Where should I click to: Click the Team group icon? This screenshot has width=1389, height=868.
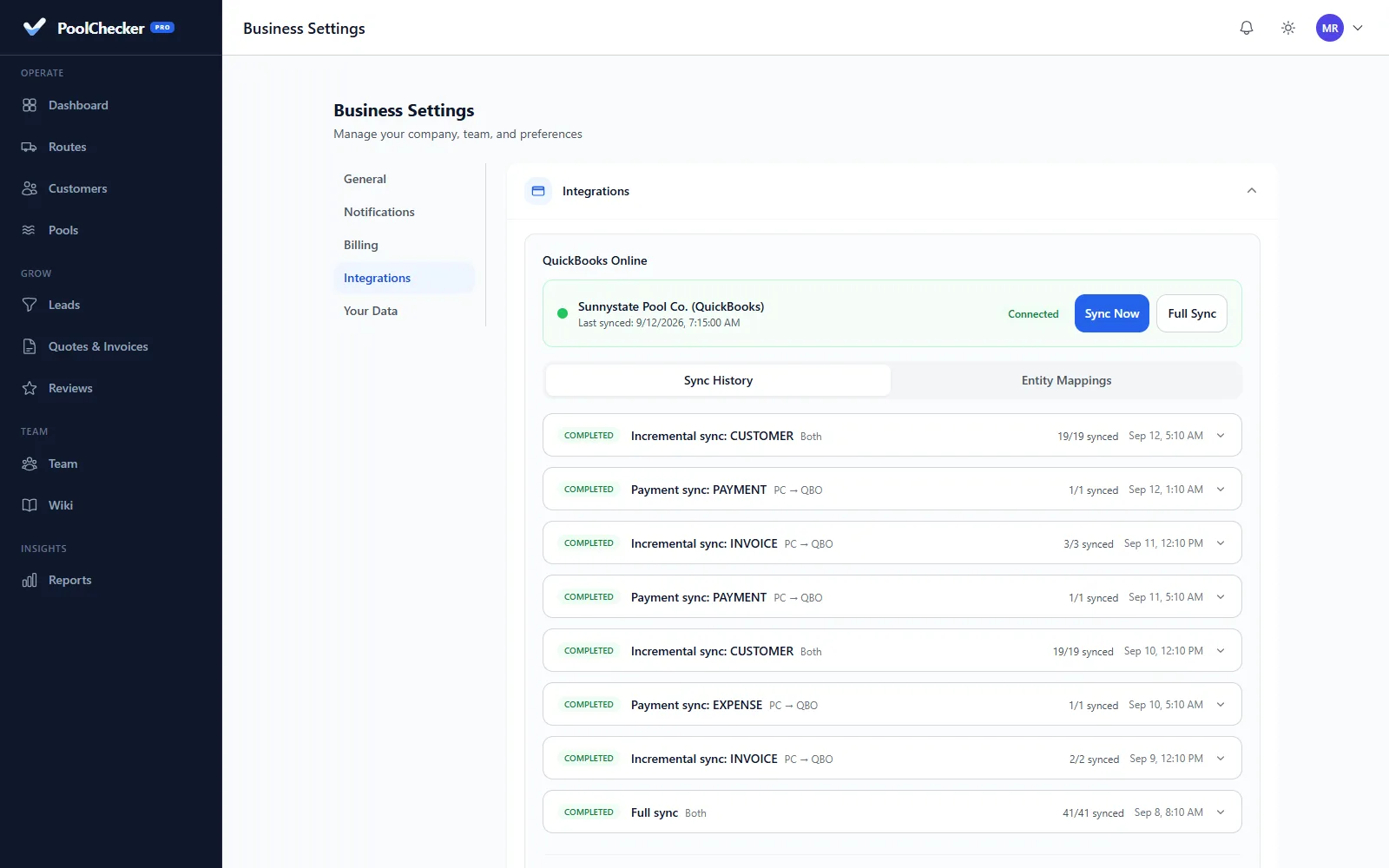pos(30,464)
